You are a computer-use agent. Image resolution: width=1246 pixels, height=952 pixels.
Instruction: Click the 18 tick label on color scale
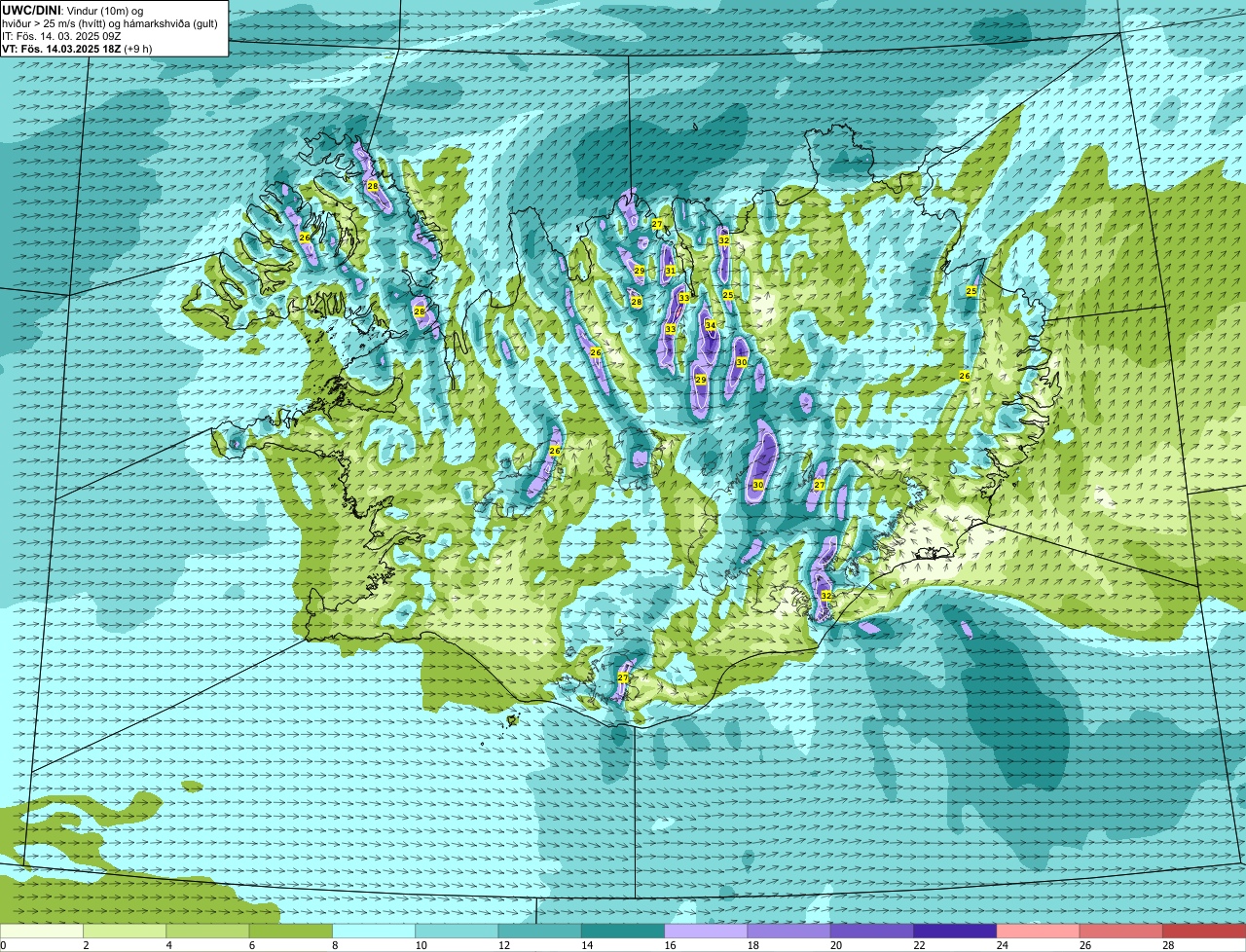pos(752,945)
